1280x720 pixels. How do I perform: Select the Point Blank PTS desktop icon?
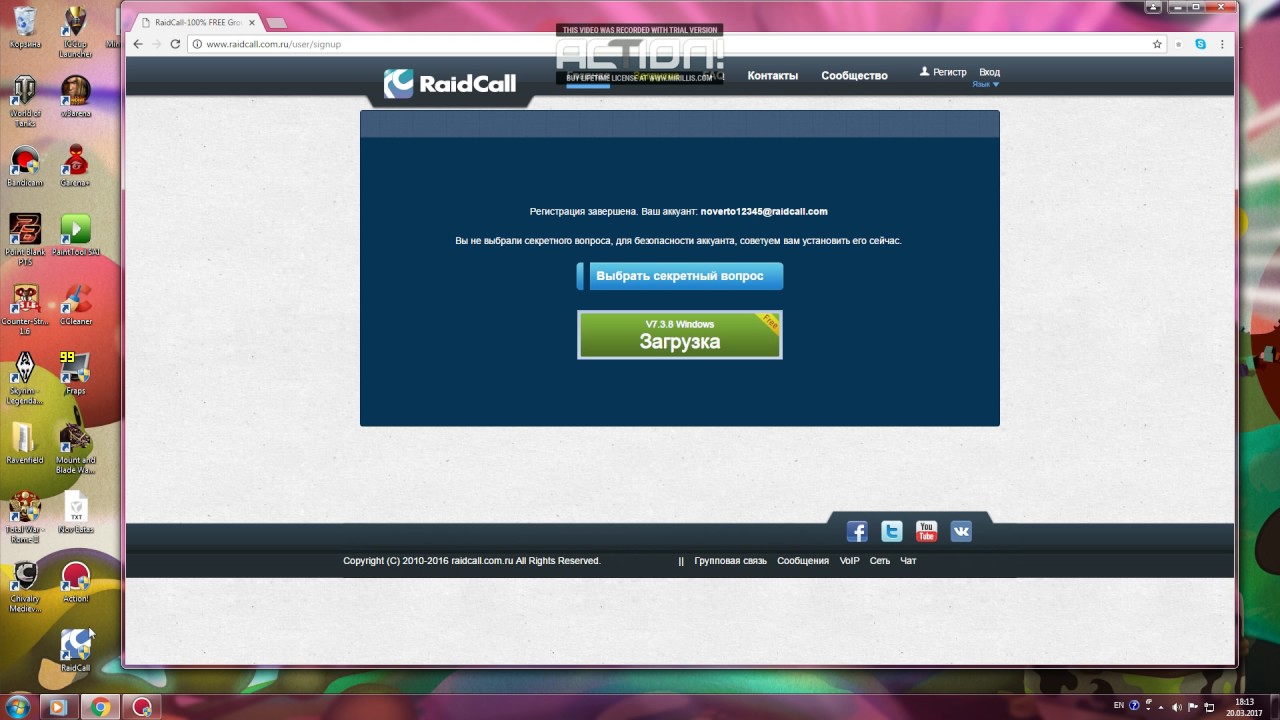pyautogui.click(x=25, y=239)
